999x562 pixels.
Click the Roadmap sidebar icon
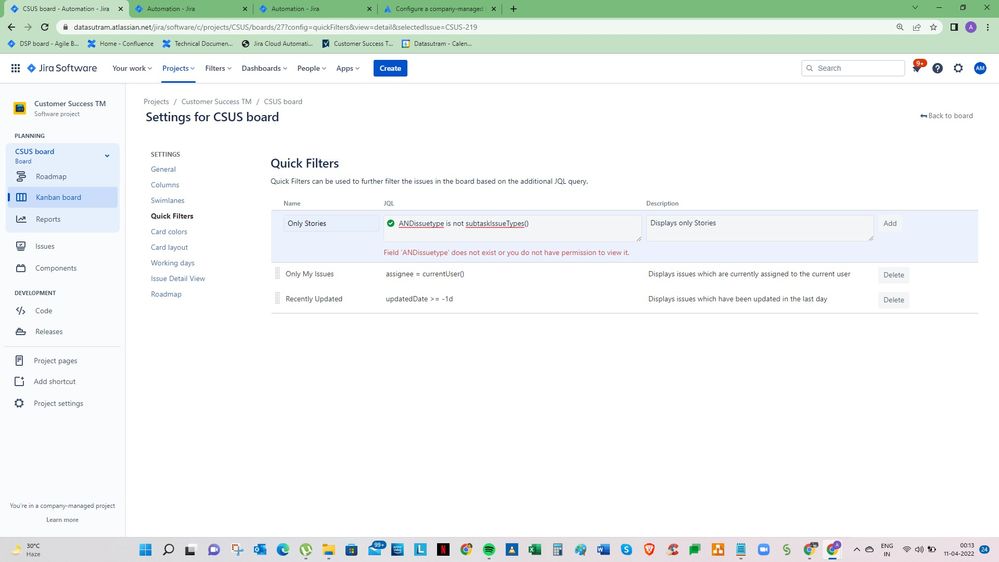tap(21, 177)
